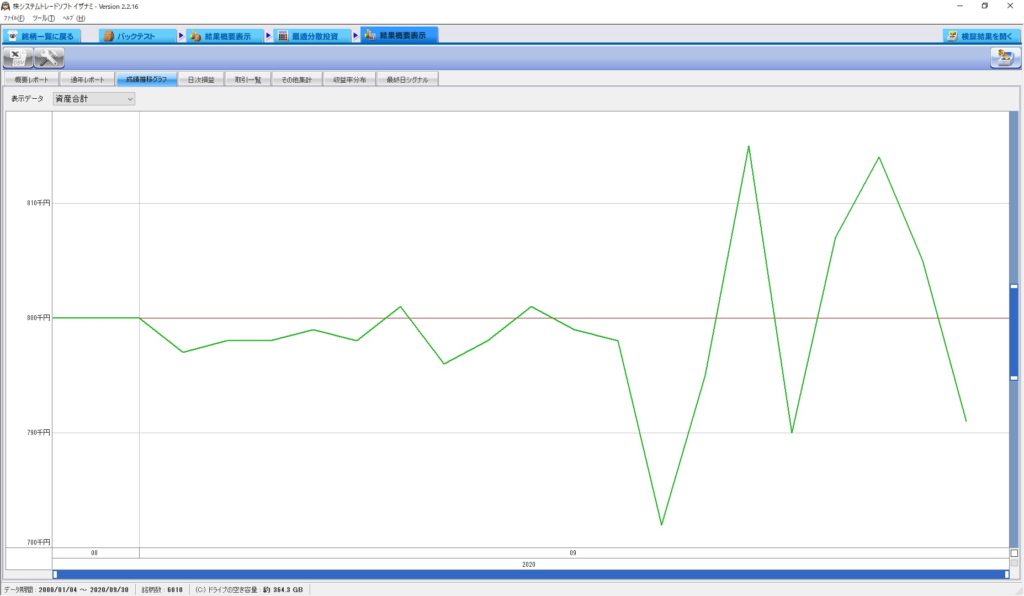This screenshot has width=1024, height=596.
Task: Click the toolbar icon at far right
Action: tap(1002, 57)
